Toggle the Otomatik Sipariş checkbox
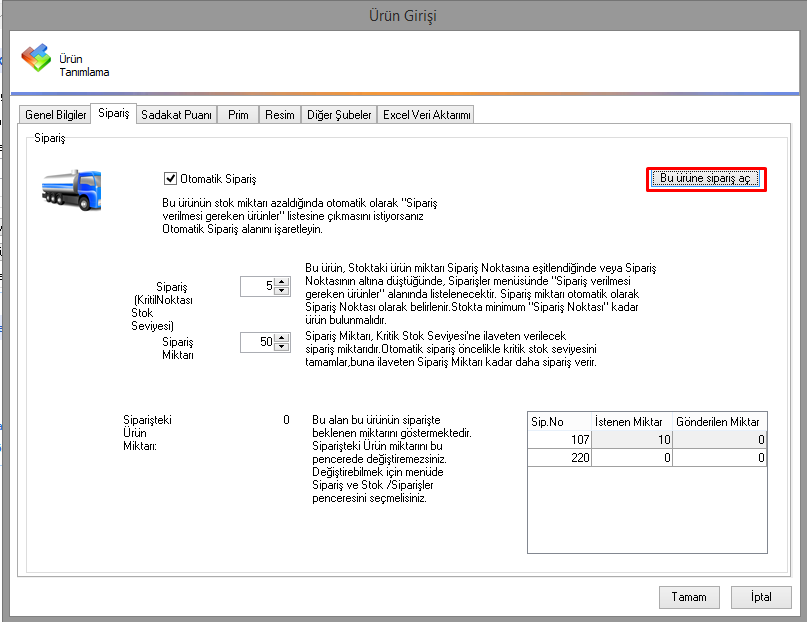Screen dimensions: 807x622 click(171, 179)
